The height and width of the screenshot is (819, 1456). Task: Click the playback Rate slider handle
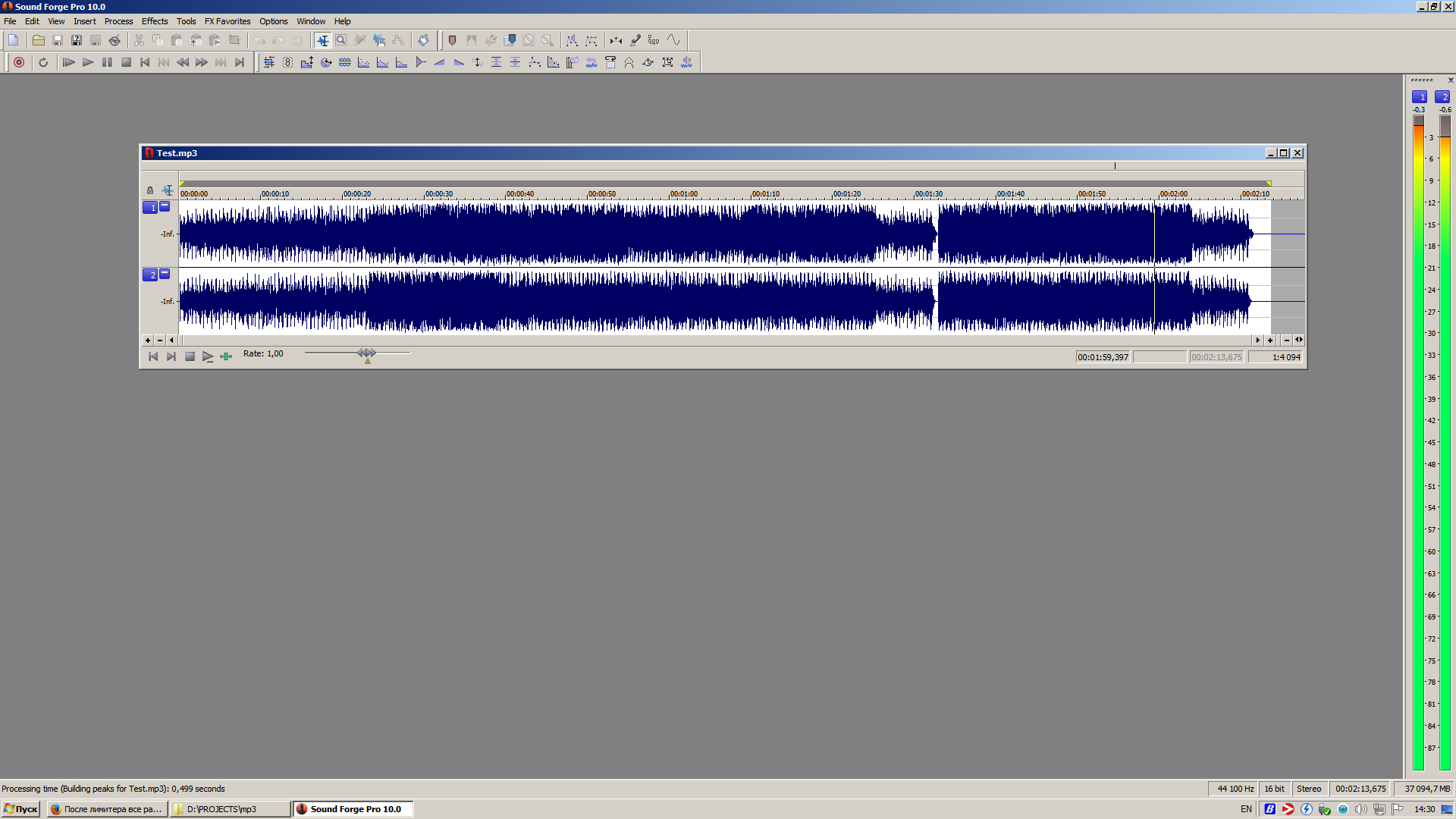point(367,353)
